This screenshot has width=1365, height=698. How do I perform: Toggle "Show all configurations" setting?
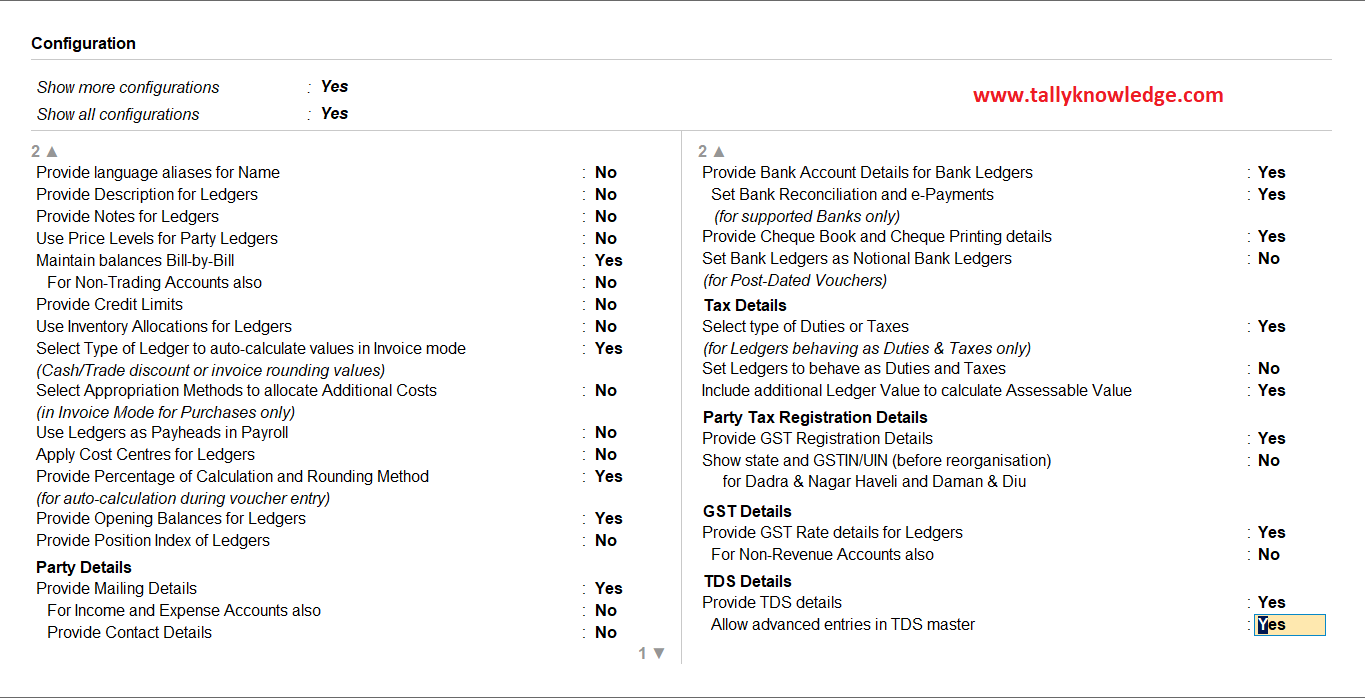tap(334, 113)
